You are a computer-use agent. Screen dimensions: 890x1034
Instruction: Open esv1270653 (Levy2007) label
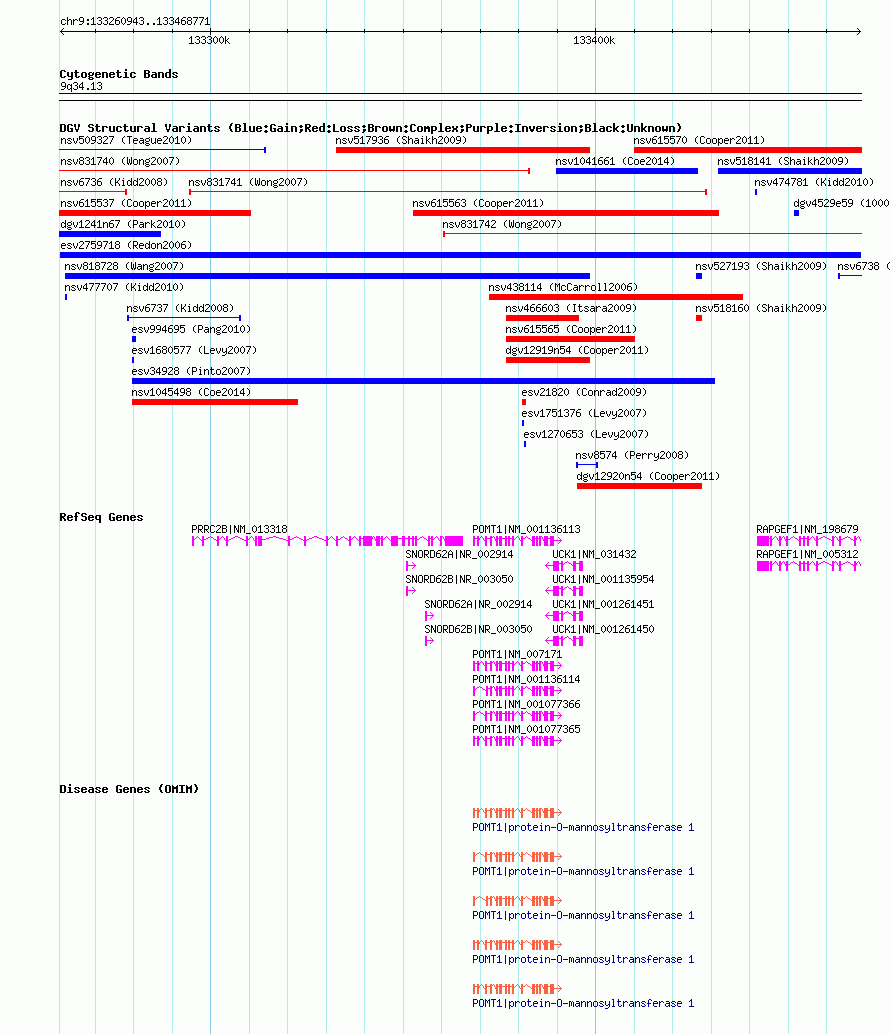[586, 435]
